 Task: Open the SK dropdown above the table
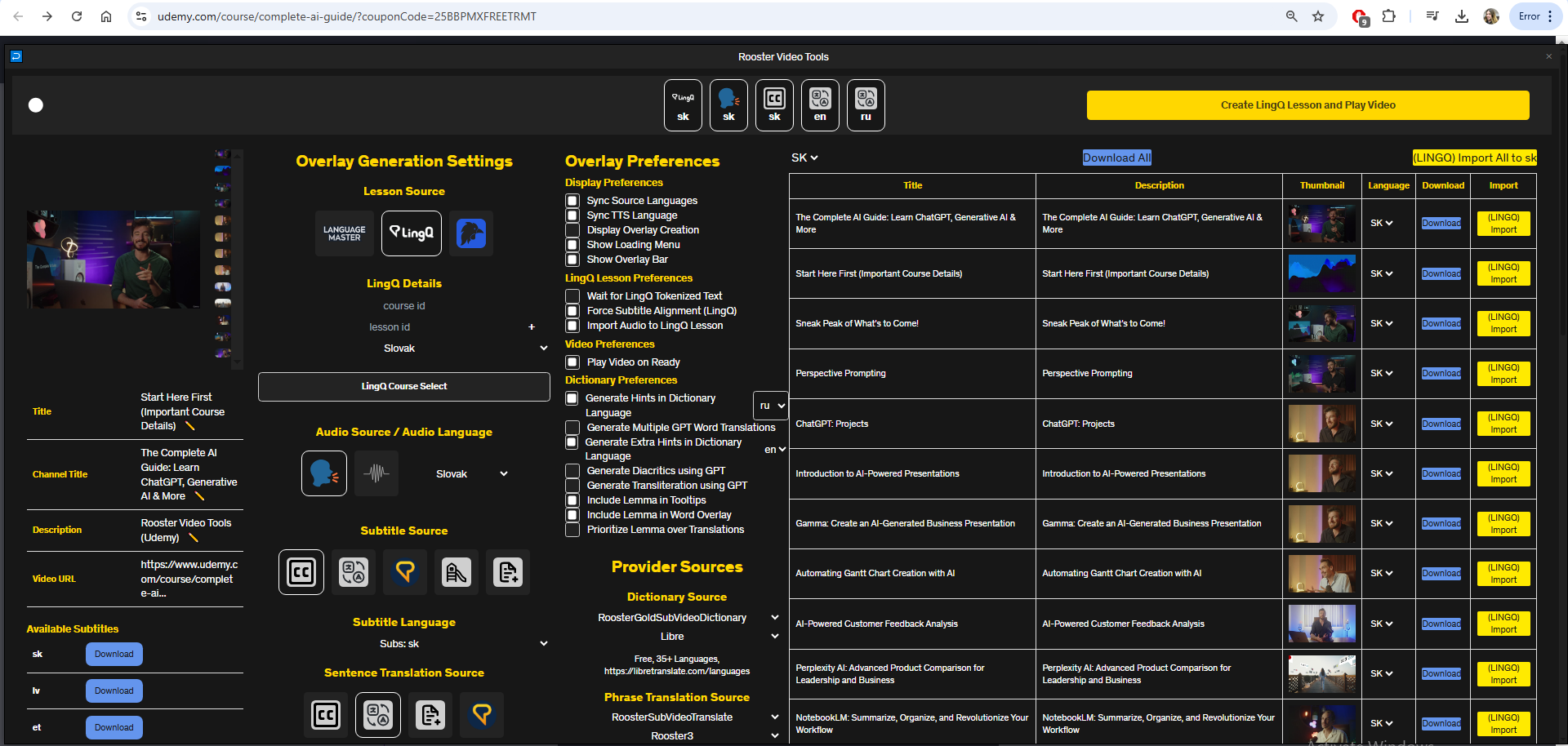point(804,158)
